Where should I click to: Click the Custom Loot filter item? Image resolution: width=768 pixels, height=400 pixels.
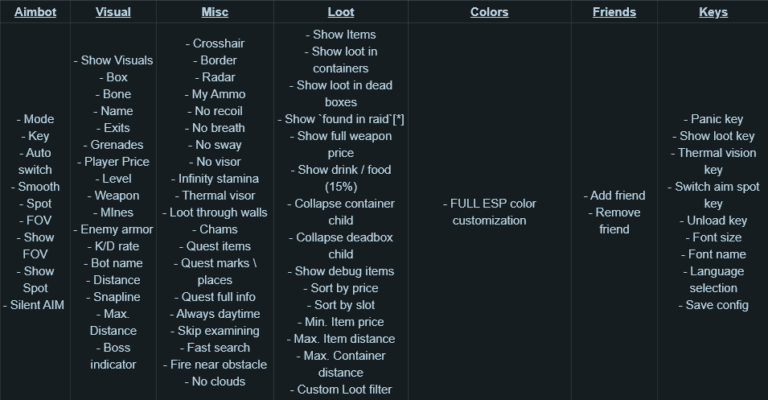point(340,389)
